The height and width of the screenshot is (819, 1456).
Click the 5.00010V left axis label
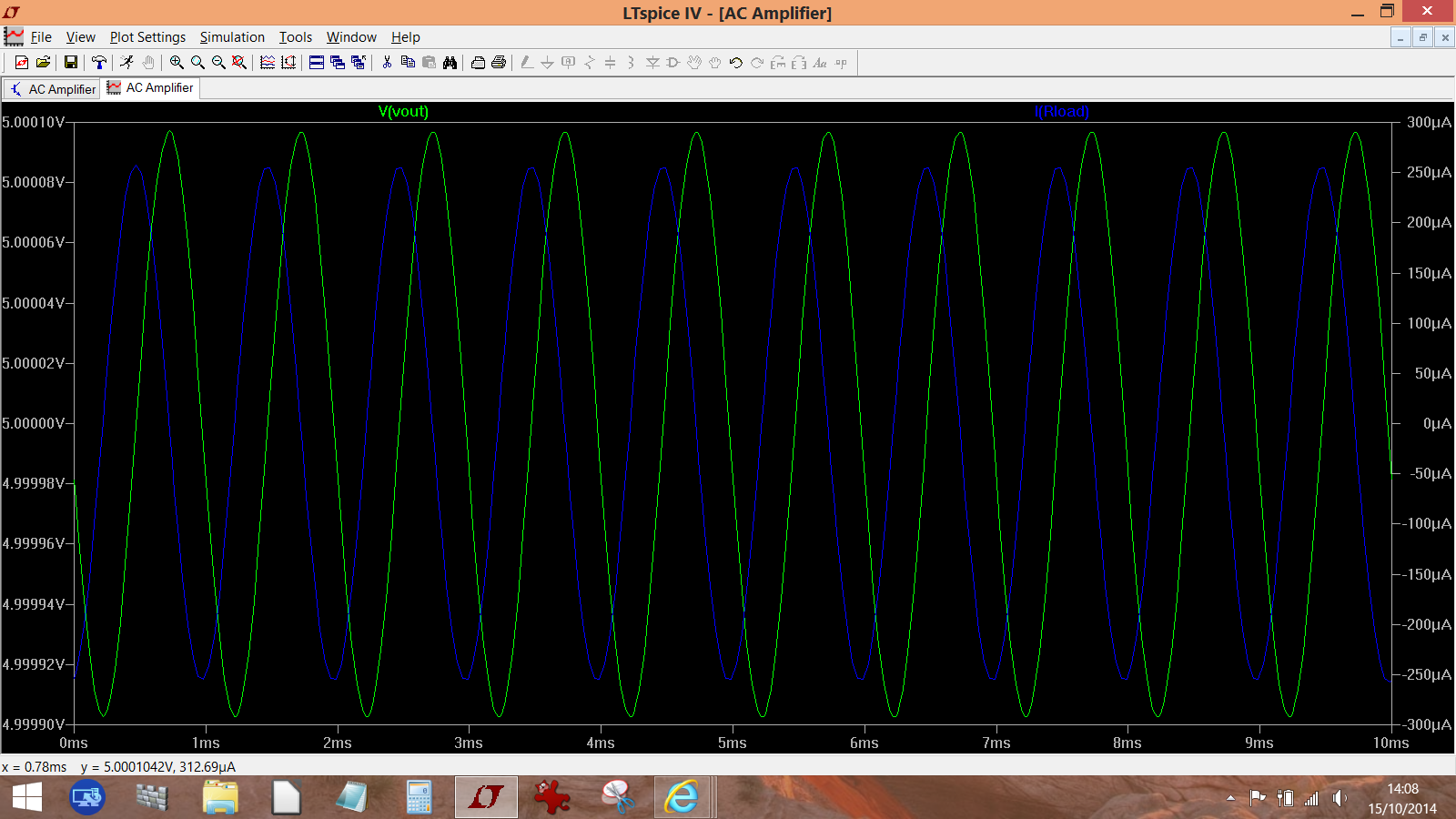[34, 122]
